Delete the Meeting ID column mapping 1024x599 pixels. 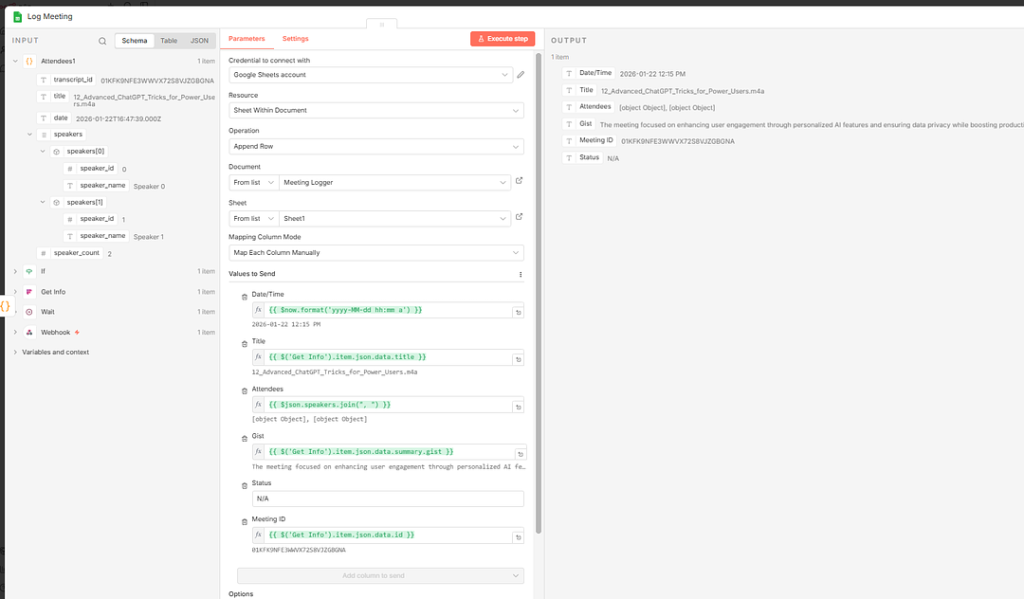pos(244,521)
